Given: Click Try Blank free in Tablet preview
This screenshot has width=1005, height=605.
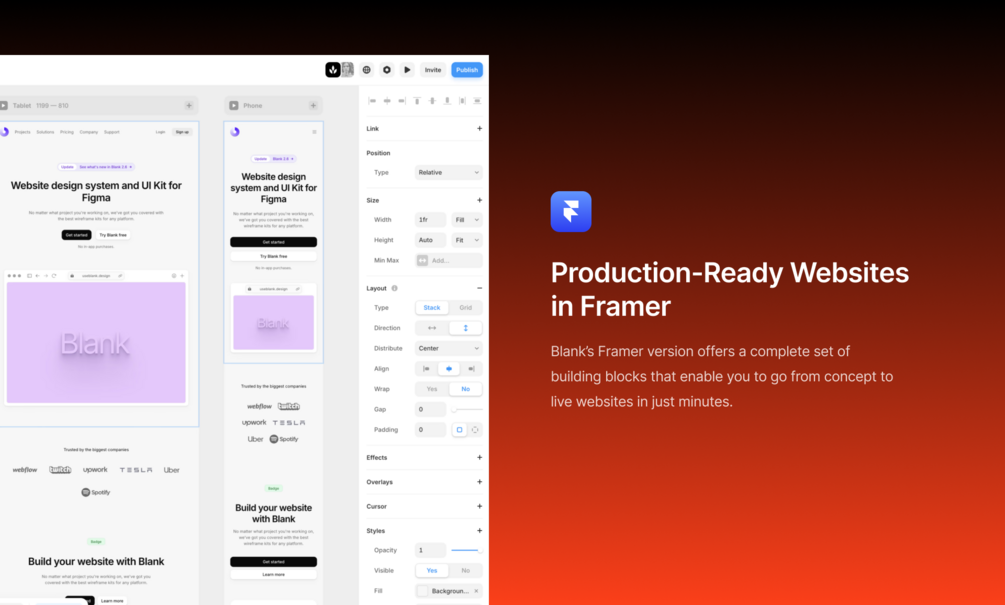Looking at the screenshot, I should (113, 235).
